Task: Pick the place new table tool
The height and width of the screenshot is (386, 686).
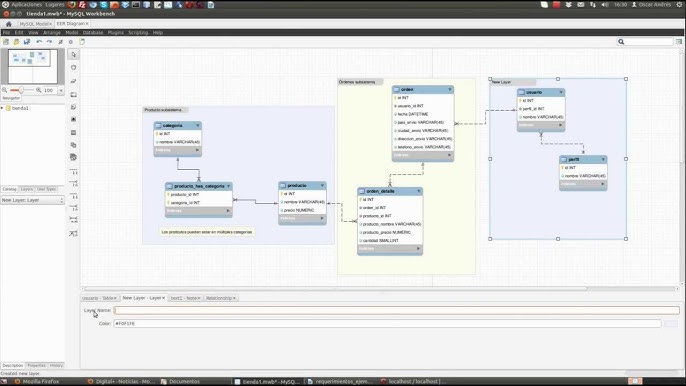Action: 74,133
